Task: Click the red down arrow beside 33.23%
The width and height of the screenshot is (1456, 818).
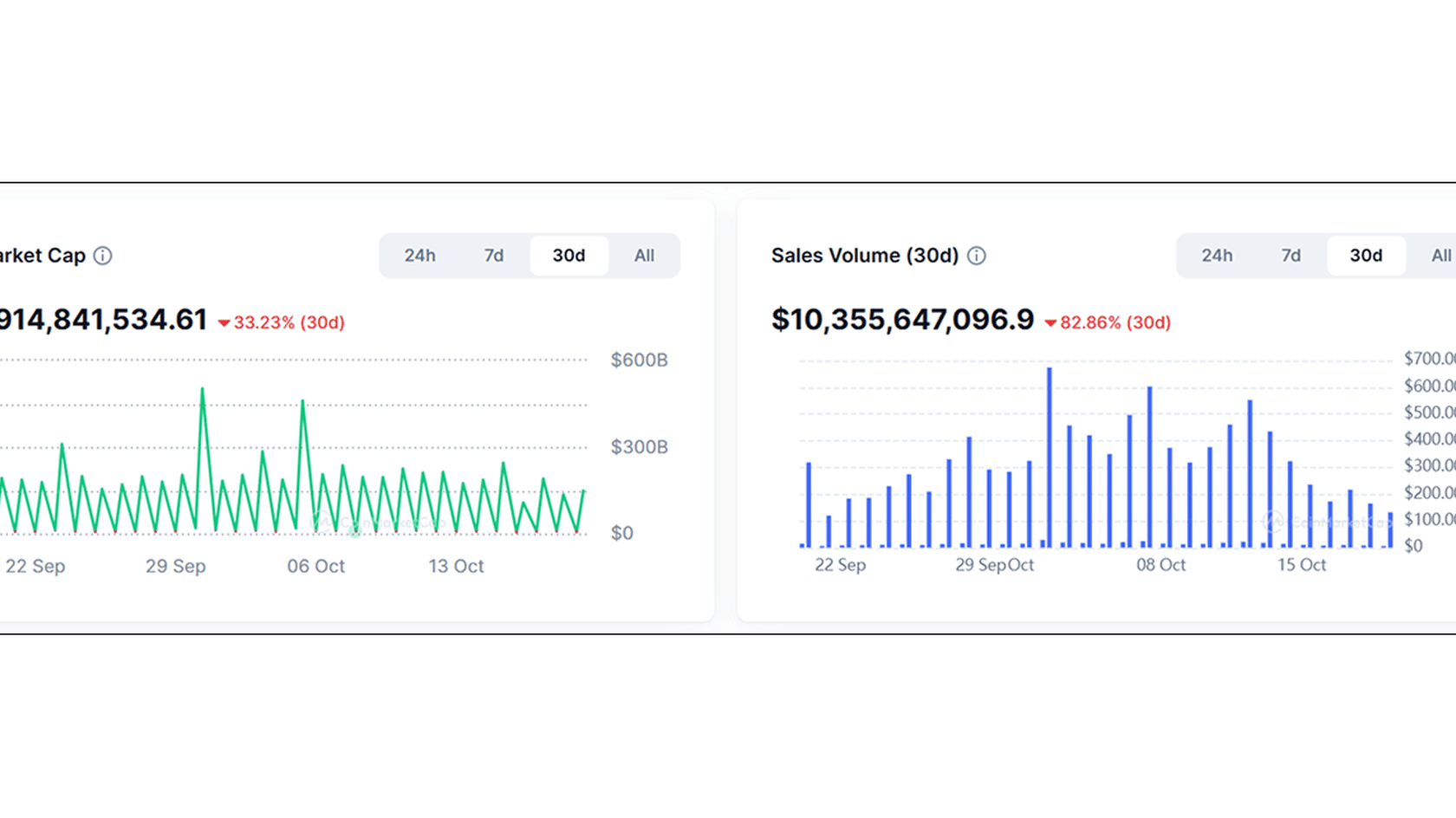Action: point(224,323)
